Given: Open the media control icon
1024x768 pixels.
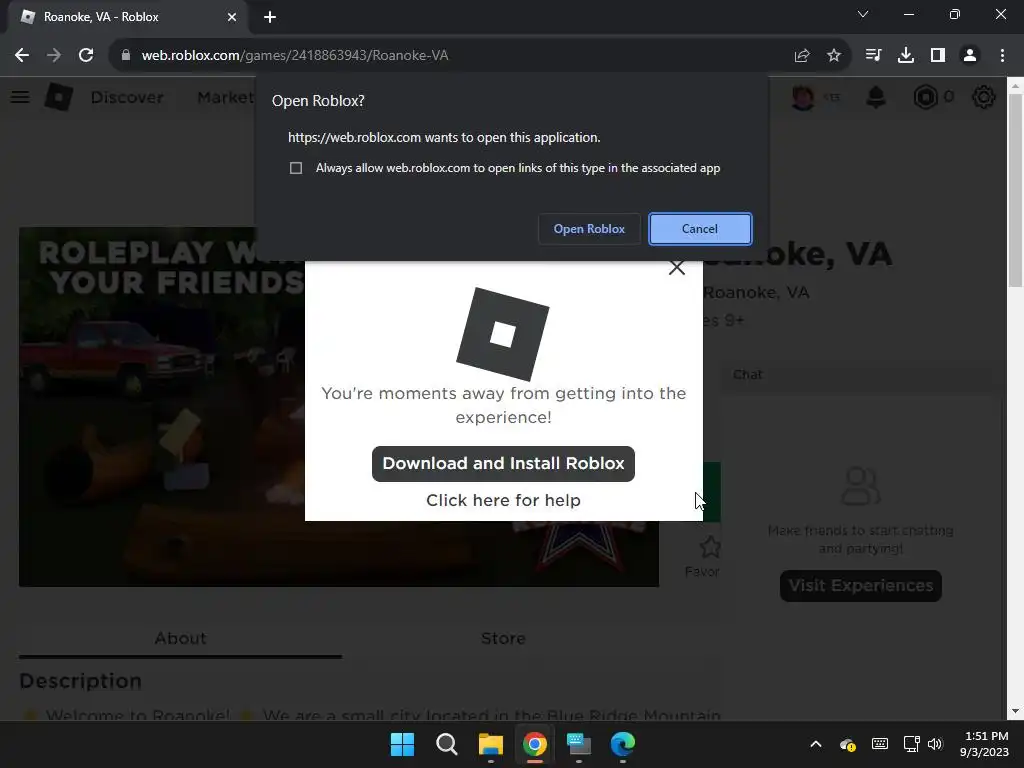Looking at the screenshot, I should pyautogui.click(x=873, y=56).
